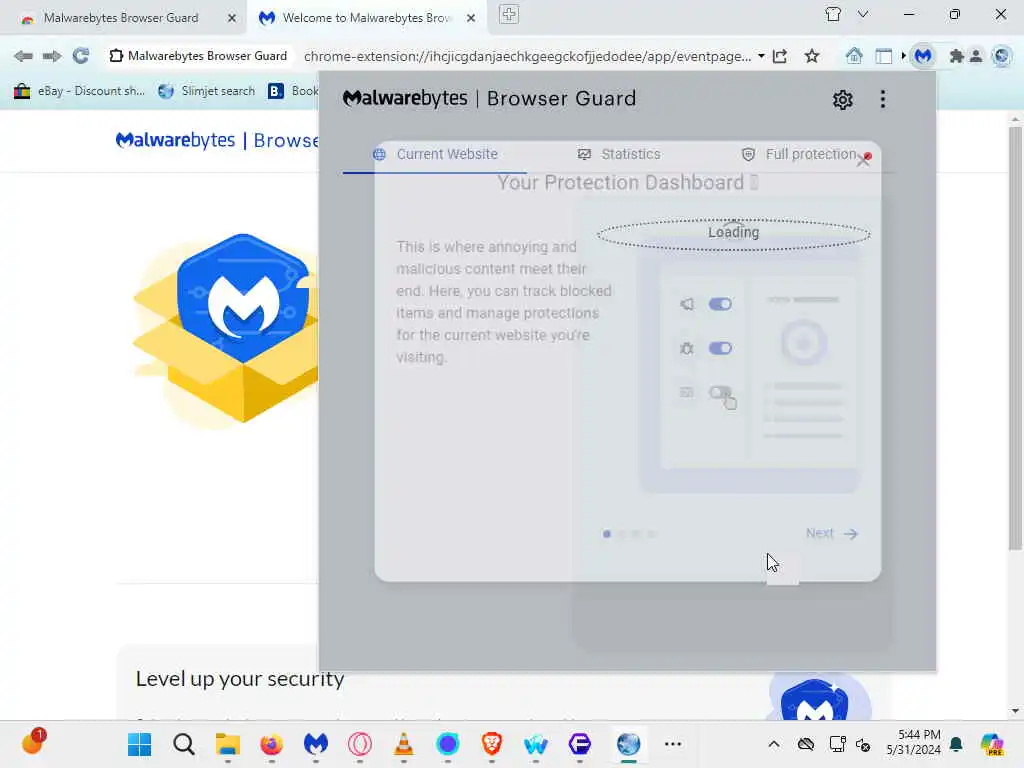Toggle the side panel icon
The width and height of the screenshot is (1024, 768).
(x=884, y=56)
